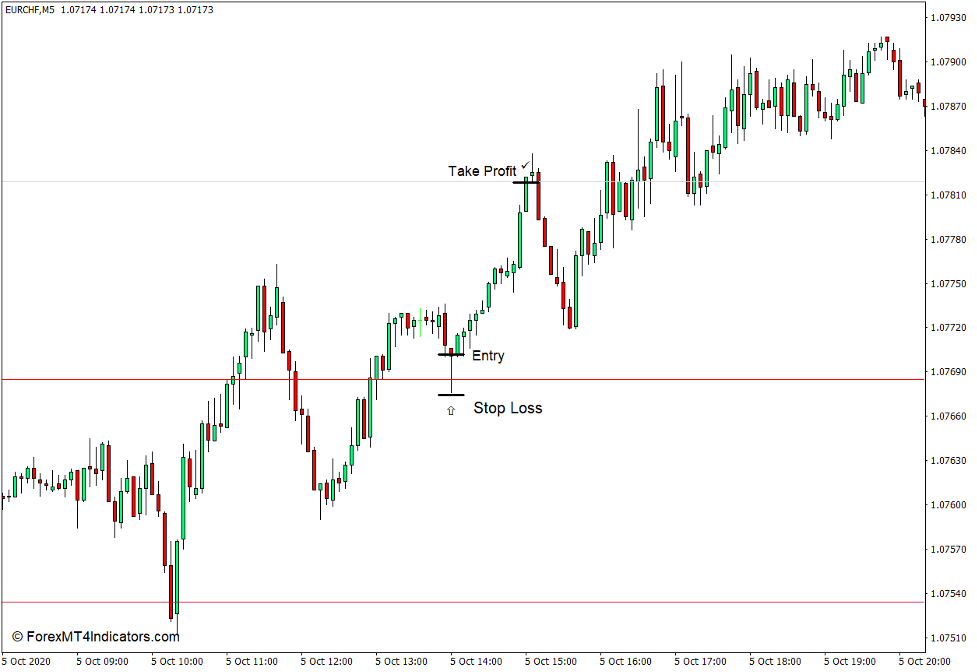The height and width of the screenshot is (672, 977).
Task: Toggle the Entry label visibility
Action: 489,356
